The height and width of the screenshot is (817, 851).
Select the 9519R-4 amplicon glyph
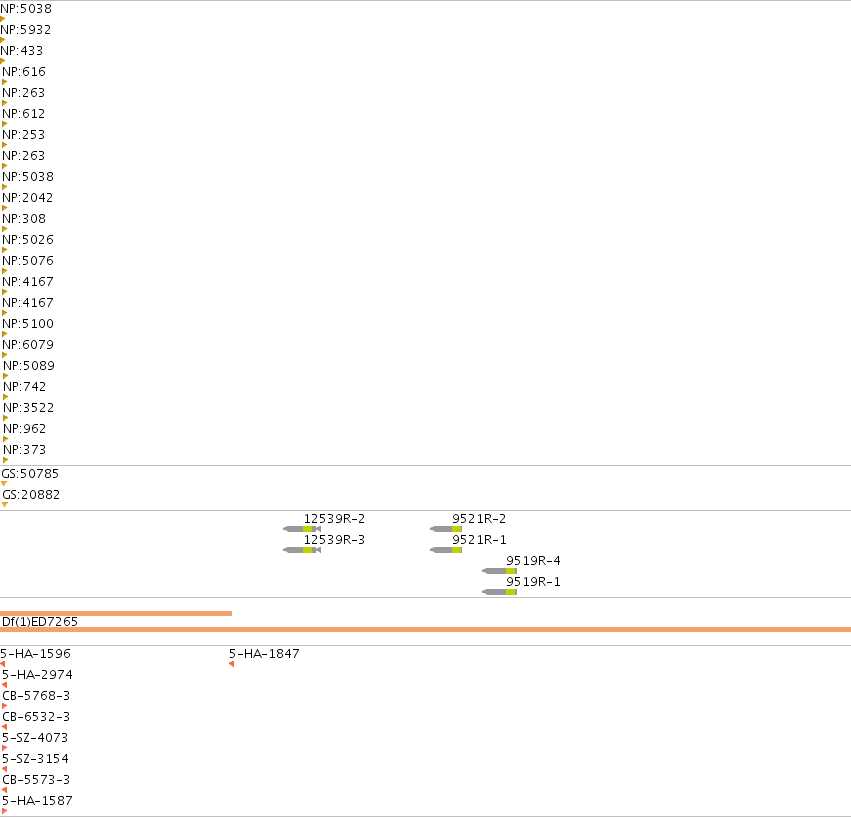point(499,571)
